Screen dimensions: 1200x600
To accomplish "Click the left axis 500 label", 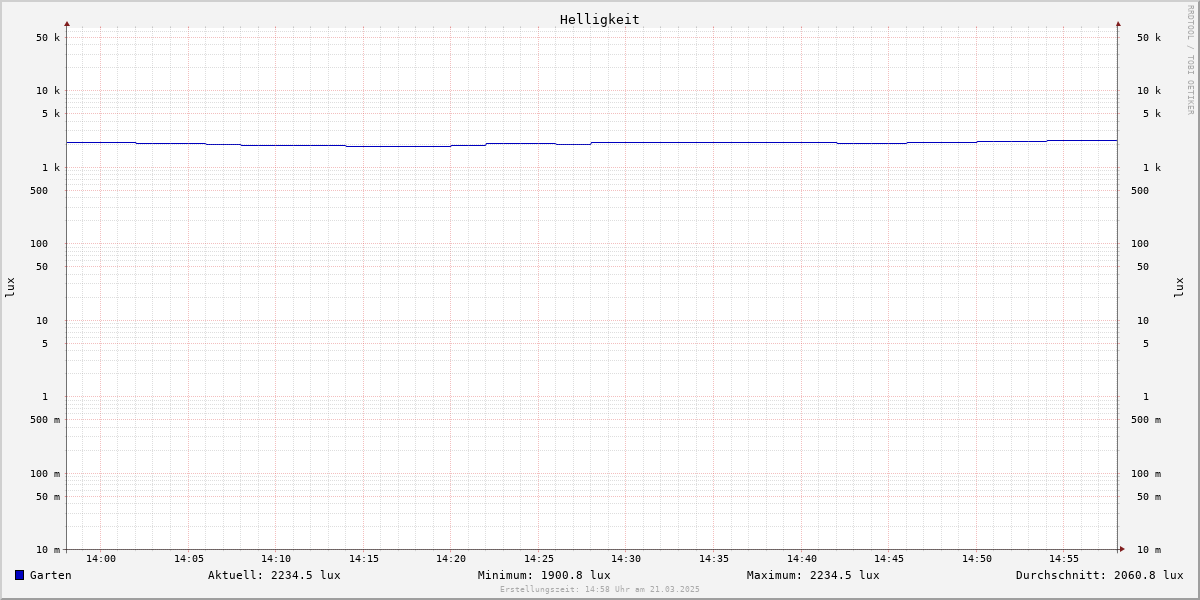I will [39, 191].
